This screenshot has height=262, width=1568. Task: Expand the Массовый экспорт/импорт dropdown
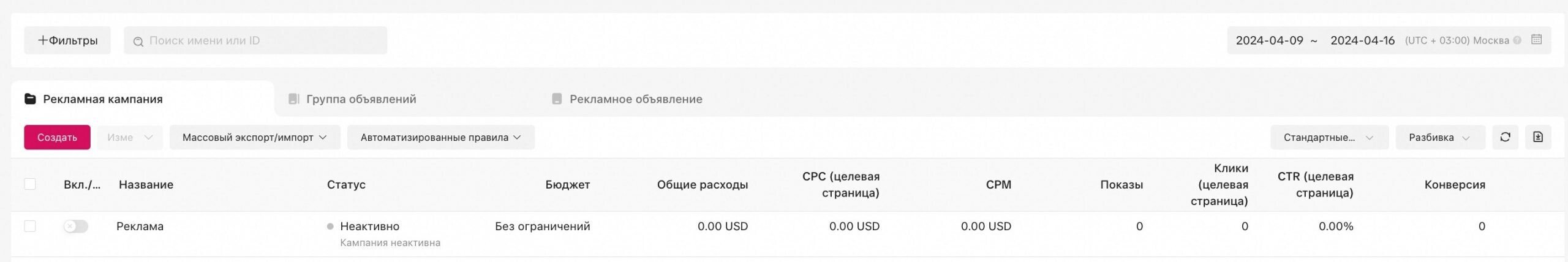coord(255,137)
